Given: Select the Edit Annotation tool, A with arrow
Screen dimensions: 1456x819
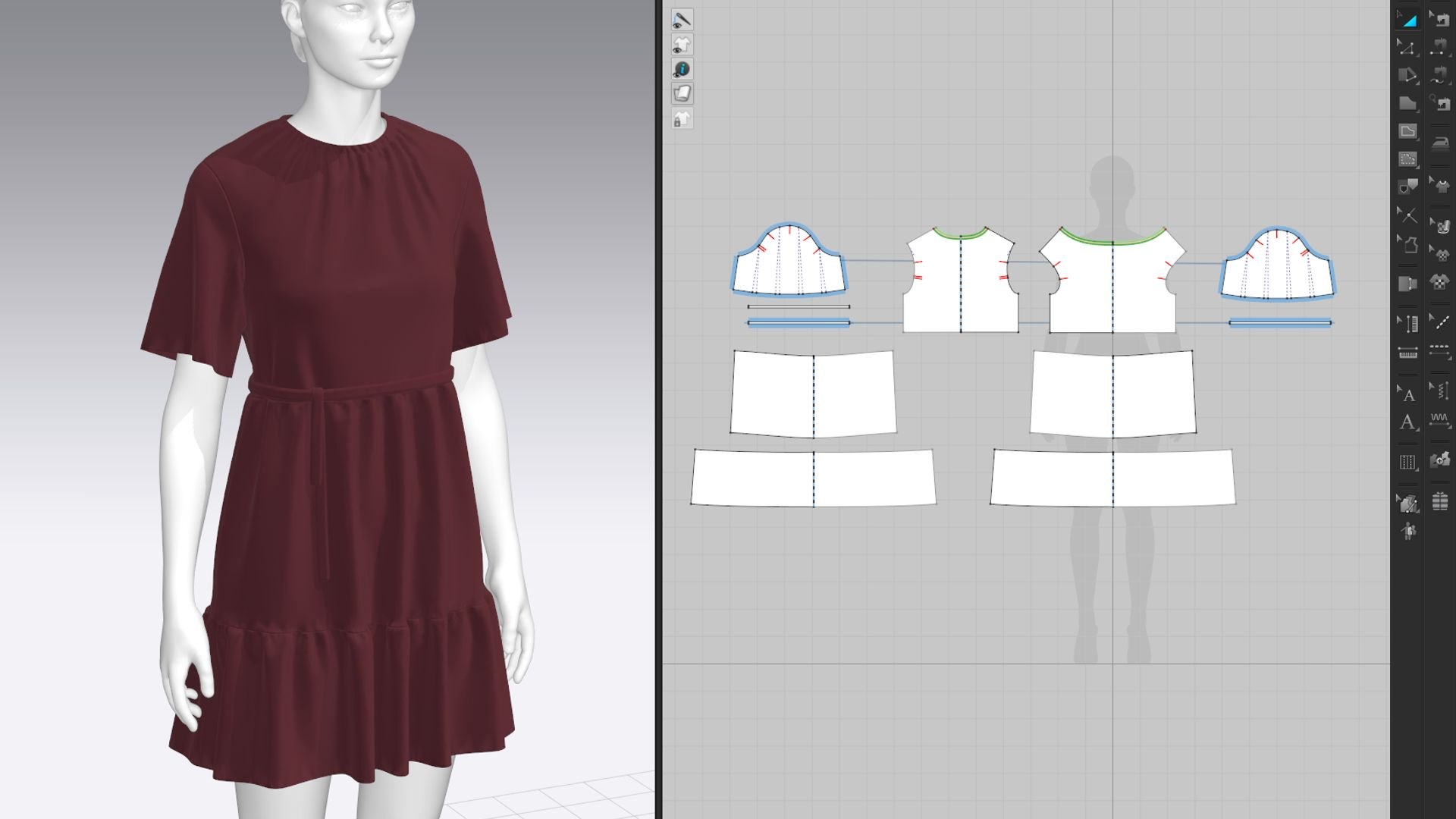Looking at the screenshot, I should click(1407, 394).
